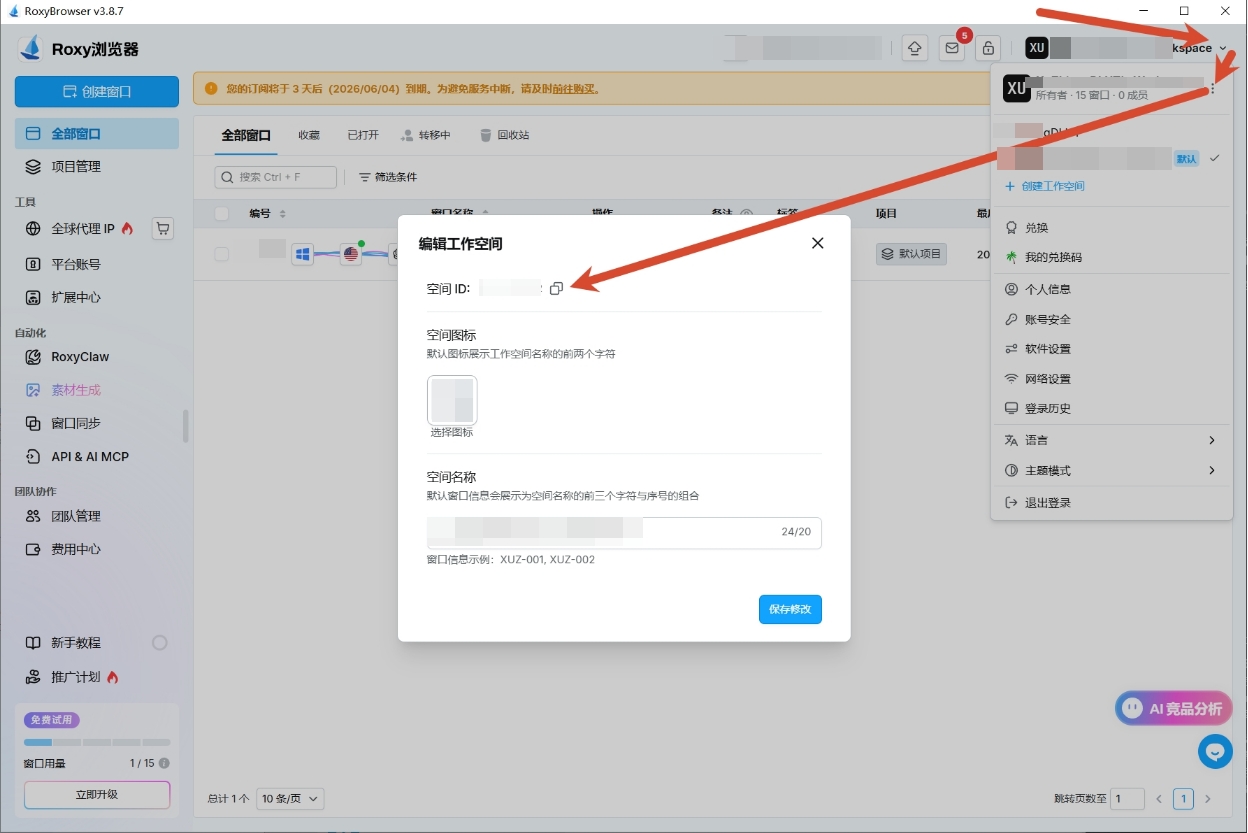Image resolution: width=1248 pixels, height=833 pixels.
Task: Copy the workspace ID with the copy icon
Action: 557,289
